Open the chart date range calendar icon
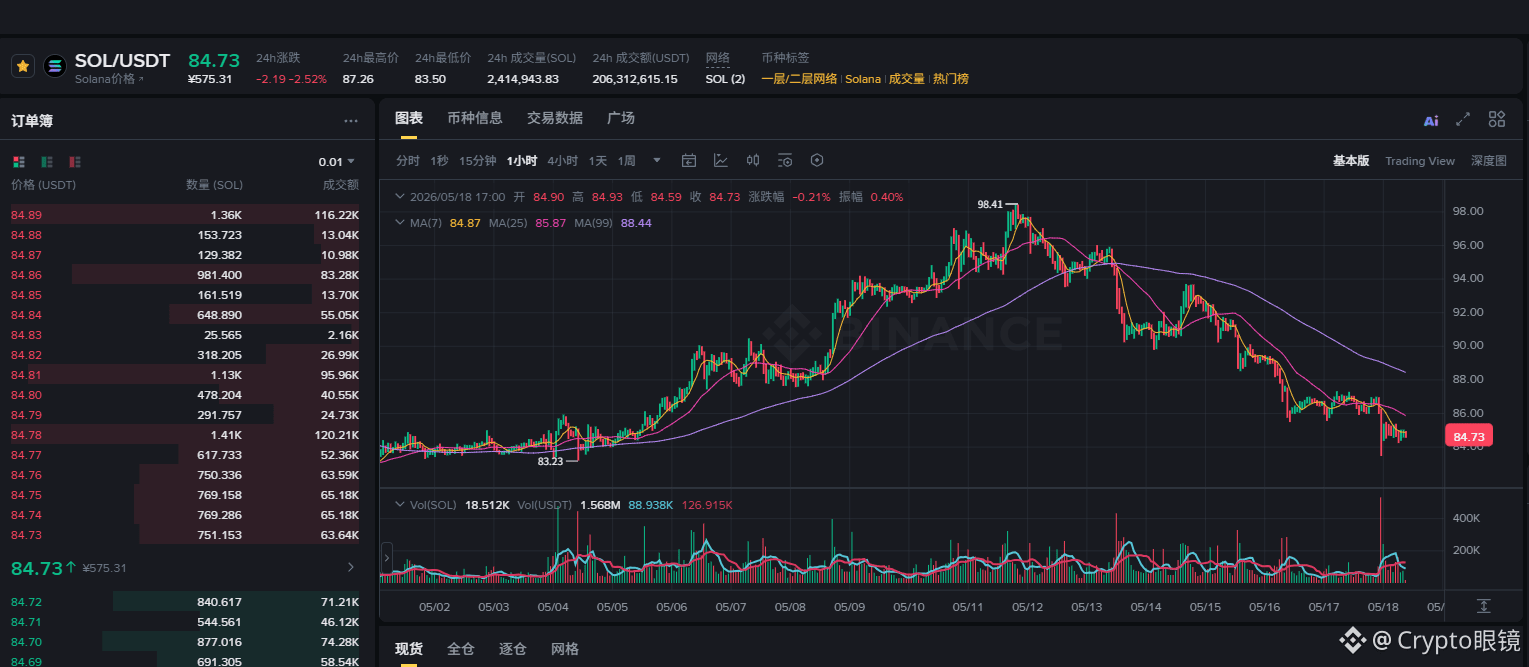This screenshot has height=667, width=1529. pyautogui.click(x=689, y=160)
